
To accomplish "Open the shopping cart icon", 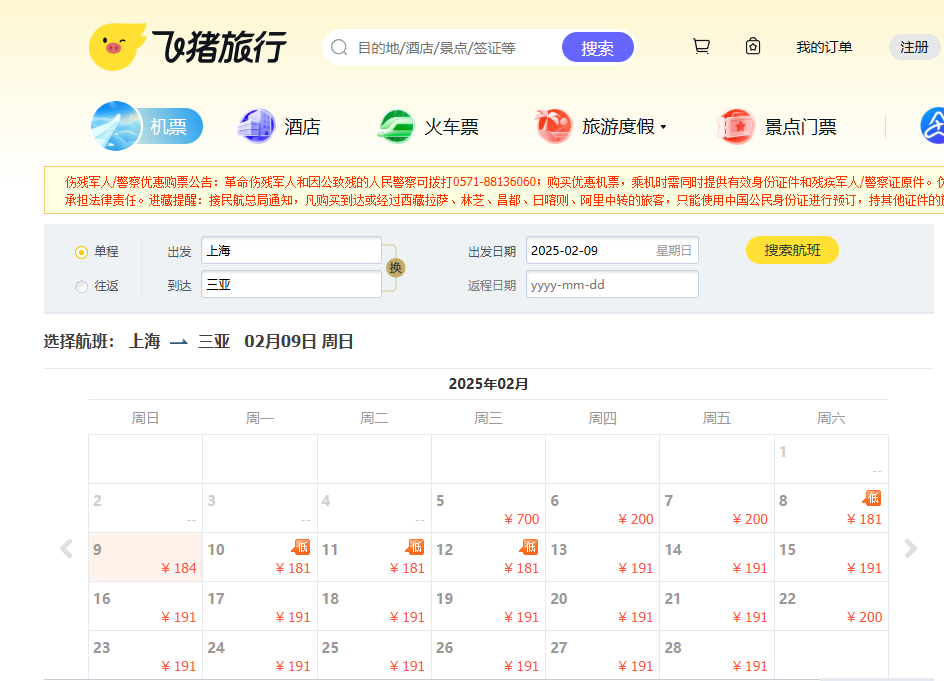I will (x=701, y=46).
